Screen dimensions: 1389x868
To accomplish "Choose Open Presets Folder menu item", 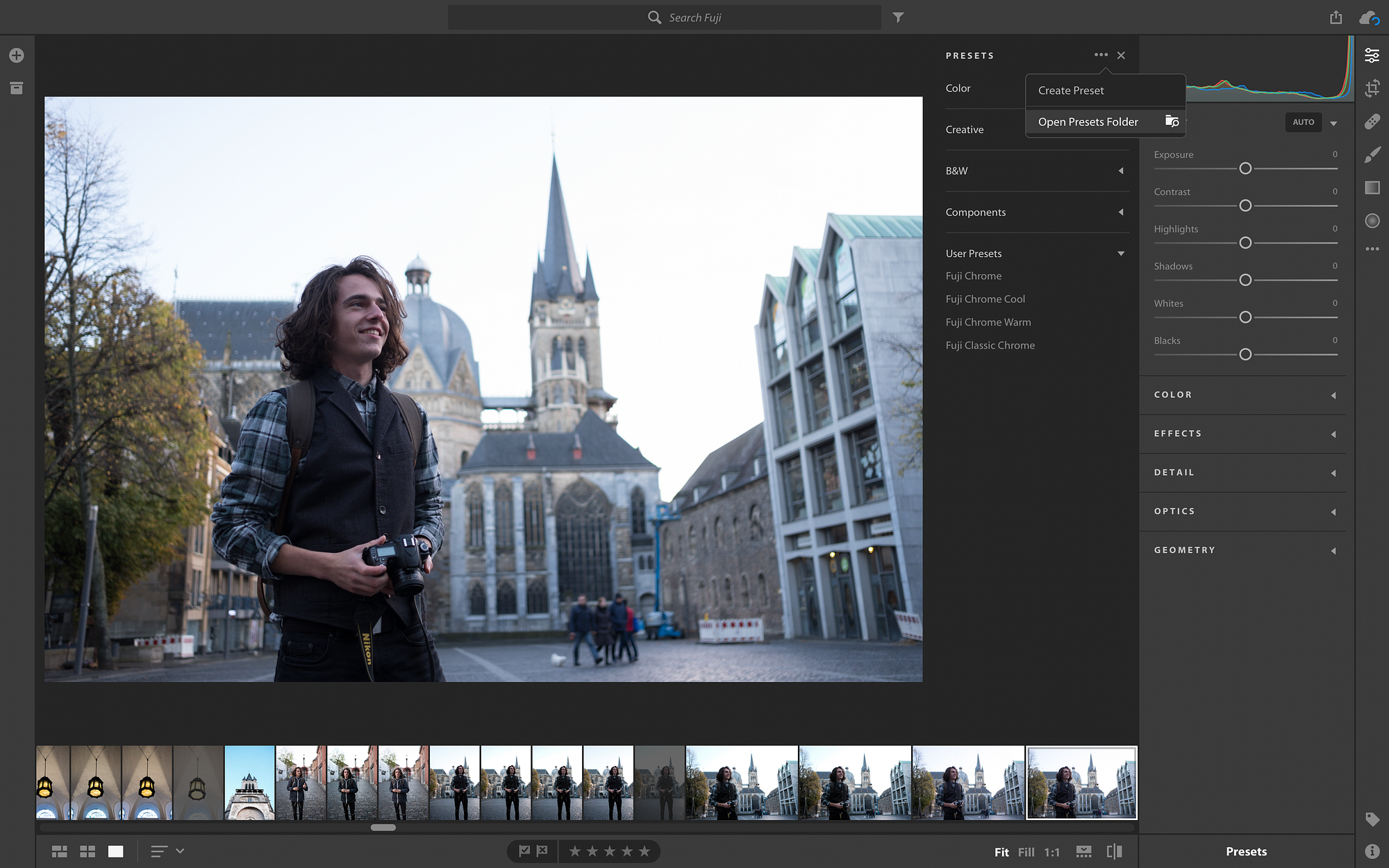I will (1088, 122).
